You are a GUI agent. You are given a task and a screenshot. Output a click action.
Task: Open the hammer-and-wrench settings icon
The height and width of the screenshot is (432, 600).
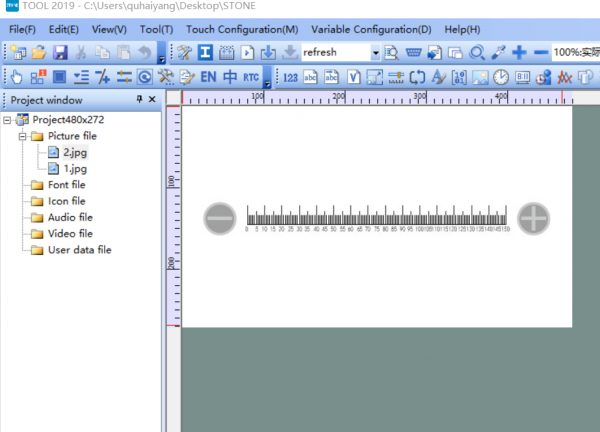(184, 52)
